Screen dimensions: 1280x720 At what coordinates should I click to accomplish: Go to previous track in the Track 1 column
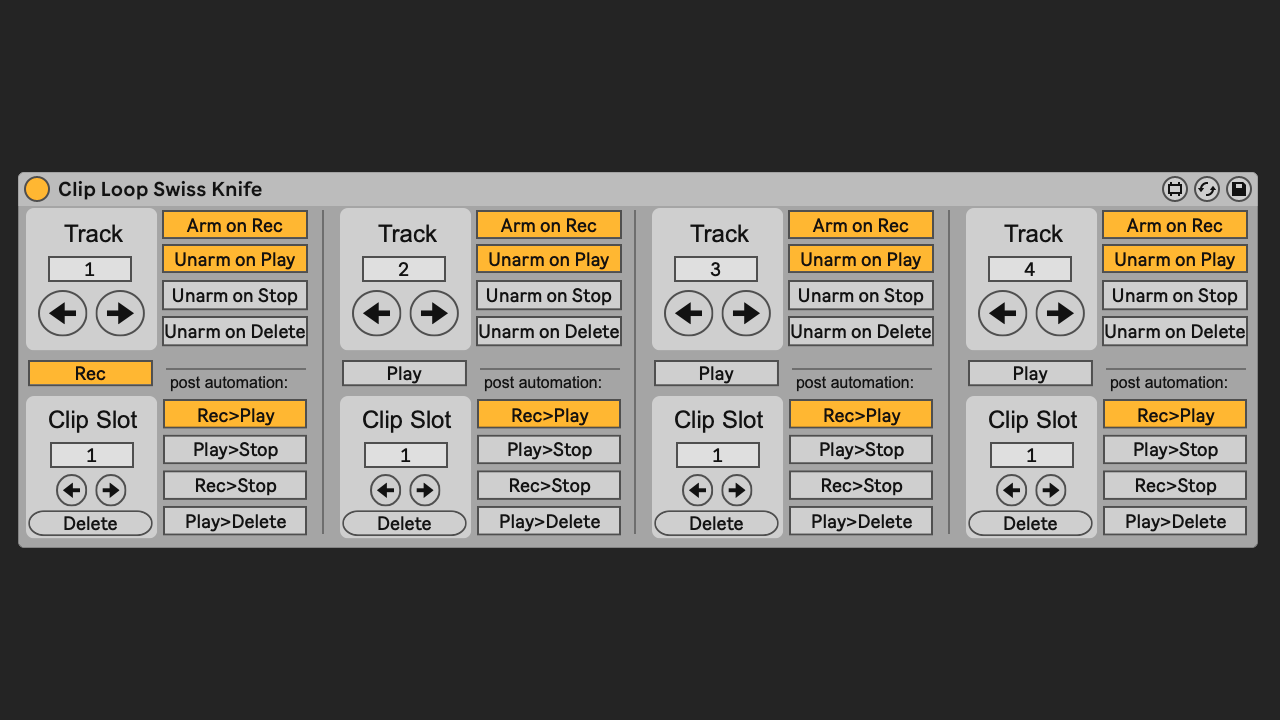pyautogui.click(x=63, y=314)
